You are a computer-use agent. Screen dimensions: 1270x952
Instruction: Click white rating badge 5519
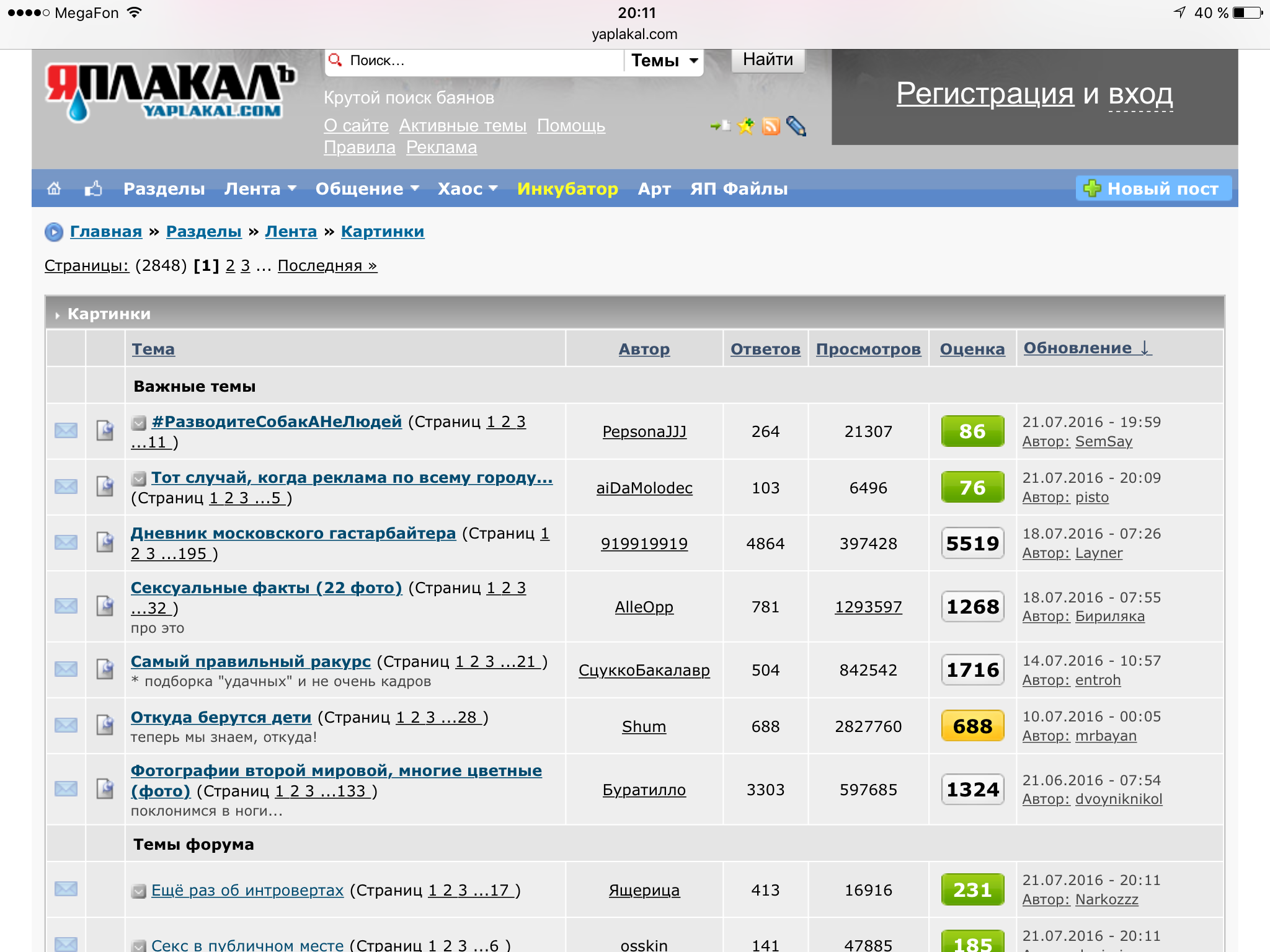coord(972,543)
